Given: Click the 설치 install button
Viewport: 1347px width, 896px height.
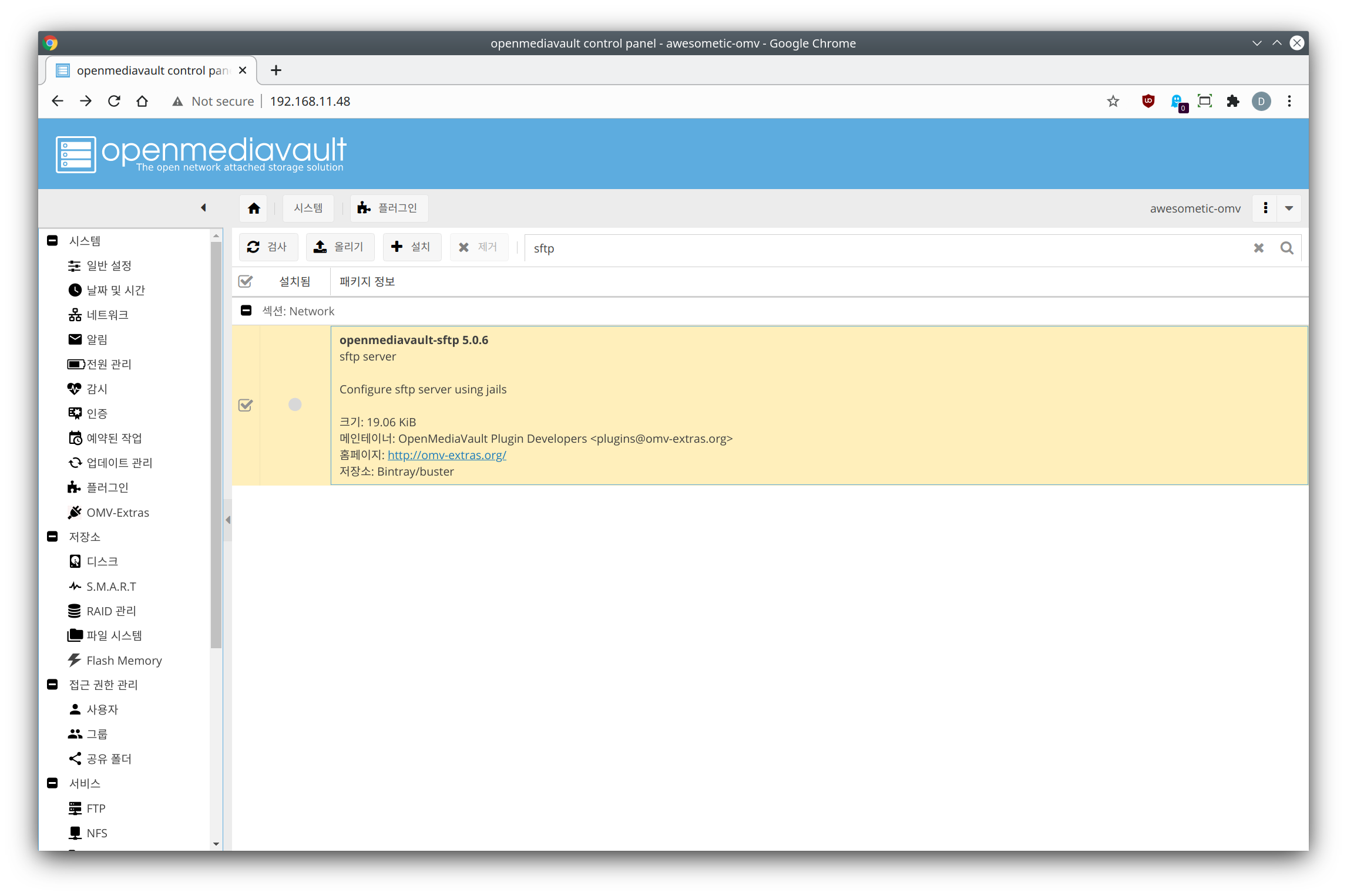Looking at the screenshot, I should point(412,247).
